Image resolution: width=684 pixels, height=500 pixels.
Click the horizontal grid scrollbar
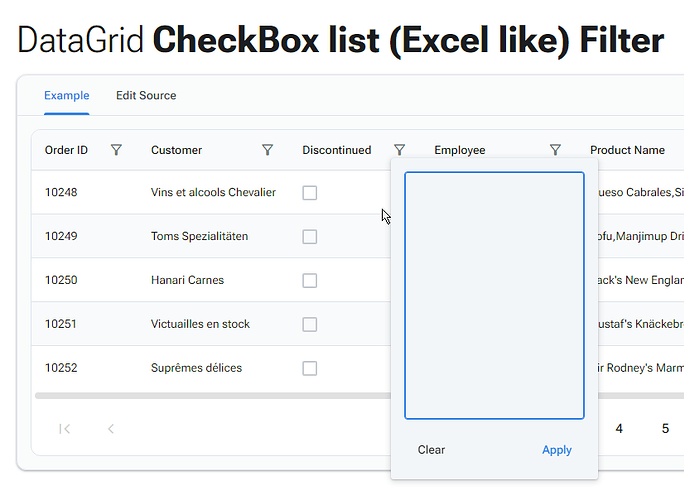pos(212,396)
